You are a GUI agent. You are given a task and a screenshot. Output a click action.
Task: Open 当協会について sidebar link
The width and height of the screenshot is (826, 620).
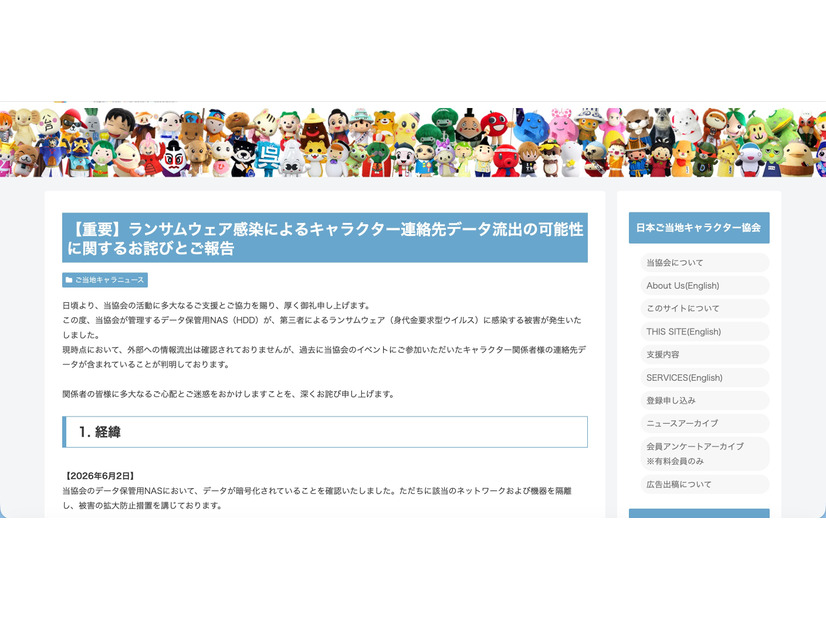704,262
